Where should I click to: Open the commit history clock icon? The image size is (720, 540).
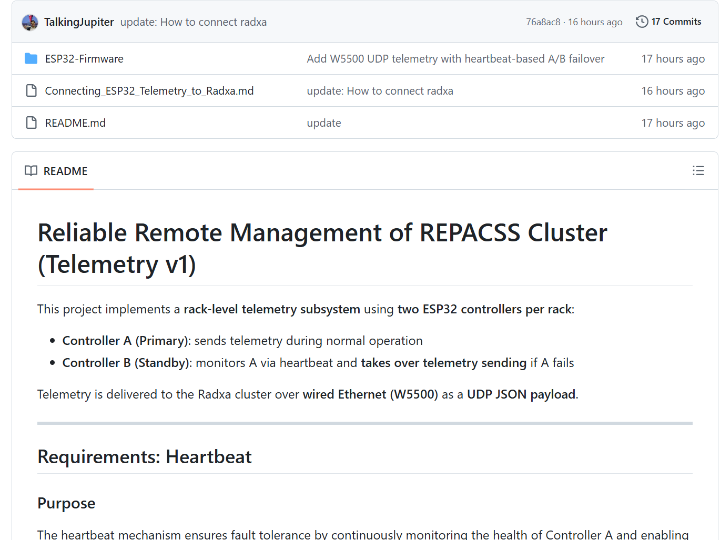pyautogui.click(x=642, y=22)
